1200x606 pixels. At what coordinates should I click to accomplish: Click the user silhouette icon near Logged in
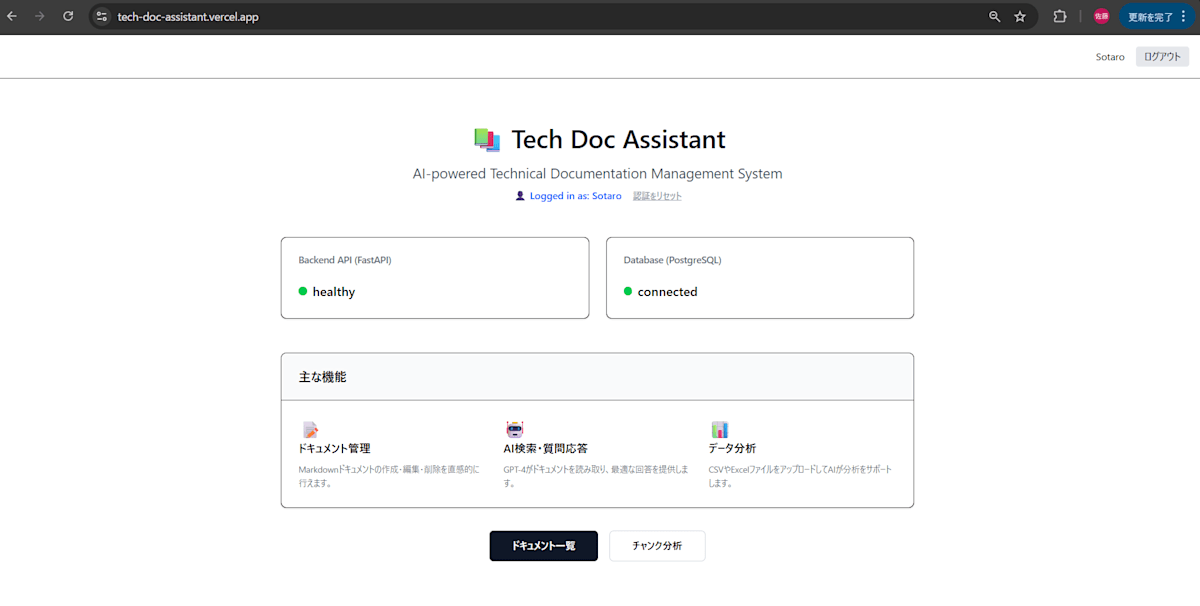pyautogui.click(x=519, y=196)
